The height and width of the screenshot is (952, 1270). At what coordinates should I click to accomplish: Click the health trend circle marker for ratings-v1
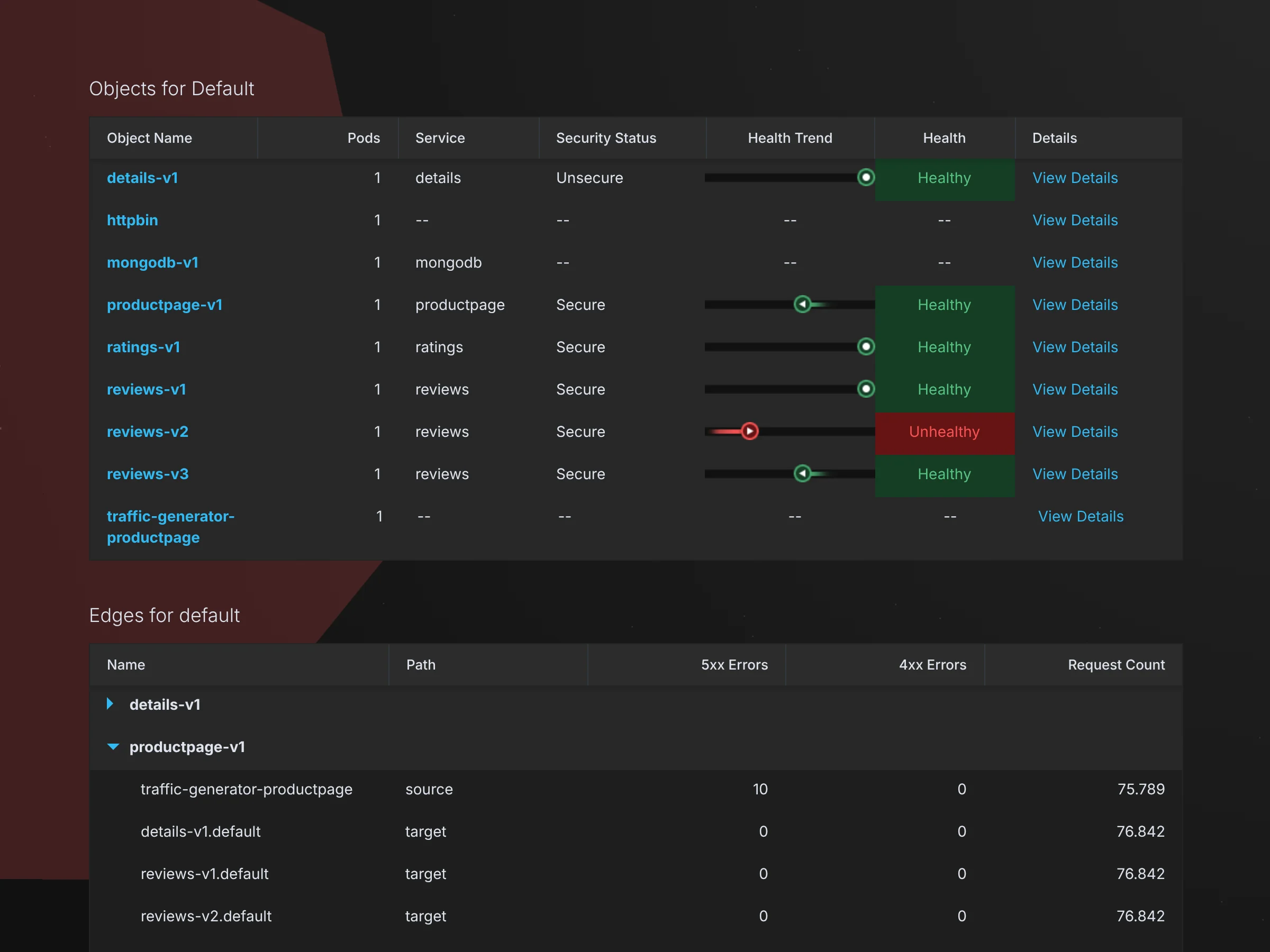tap(866, 346)
